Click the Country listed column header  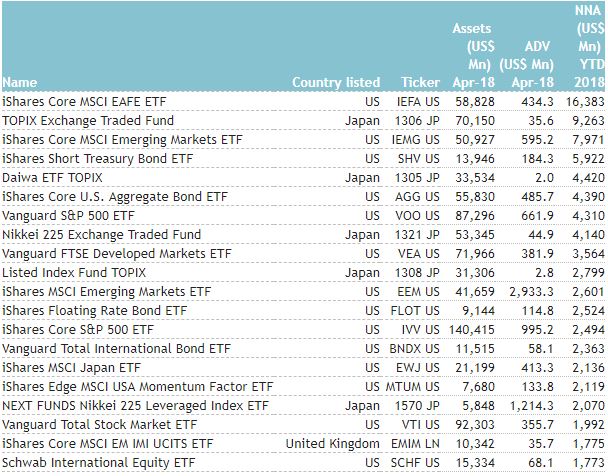point(336,82)
